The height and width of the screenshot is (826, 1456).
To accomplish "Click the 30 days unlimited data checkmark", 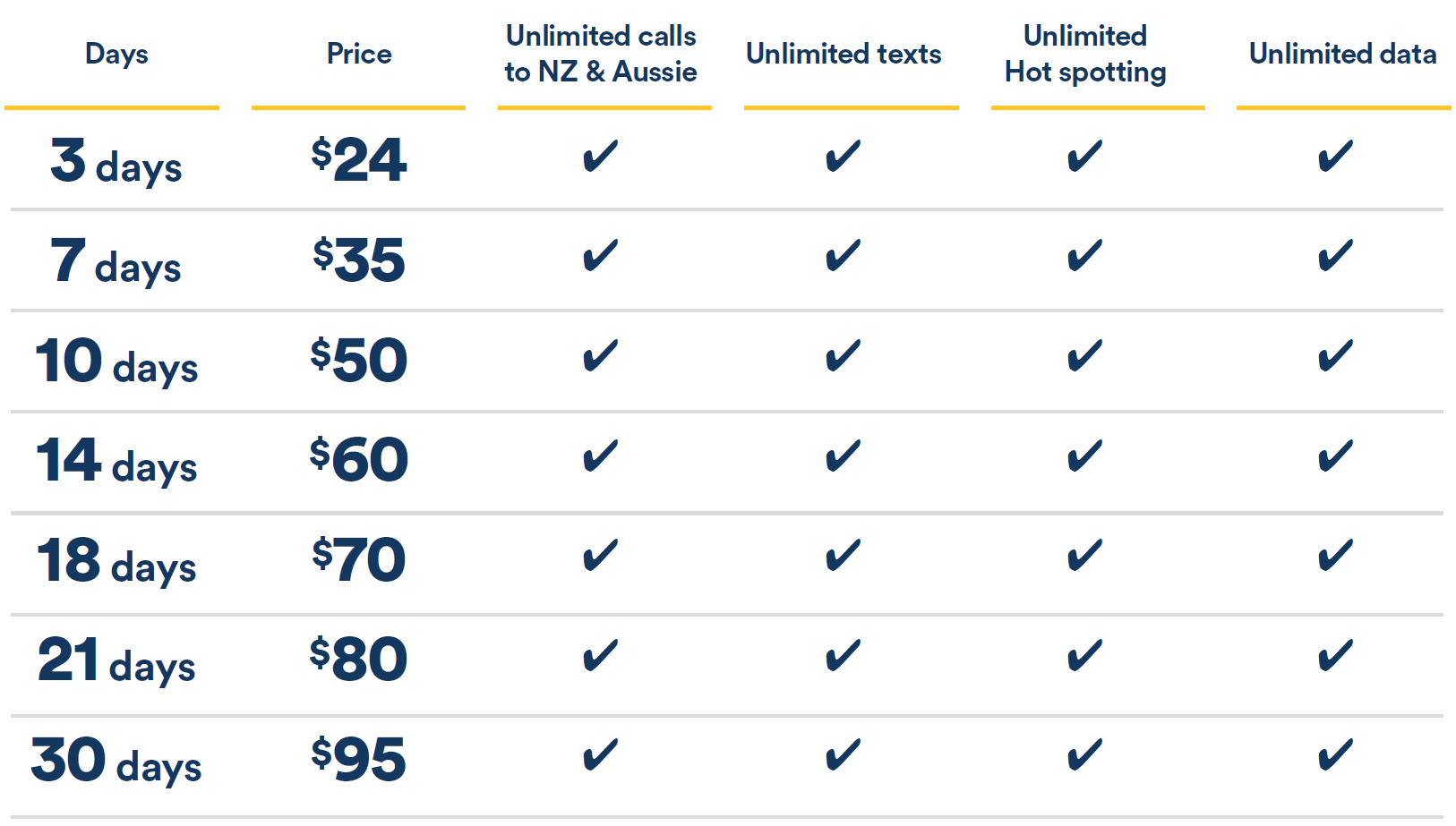I will point(1335,755).
